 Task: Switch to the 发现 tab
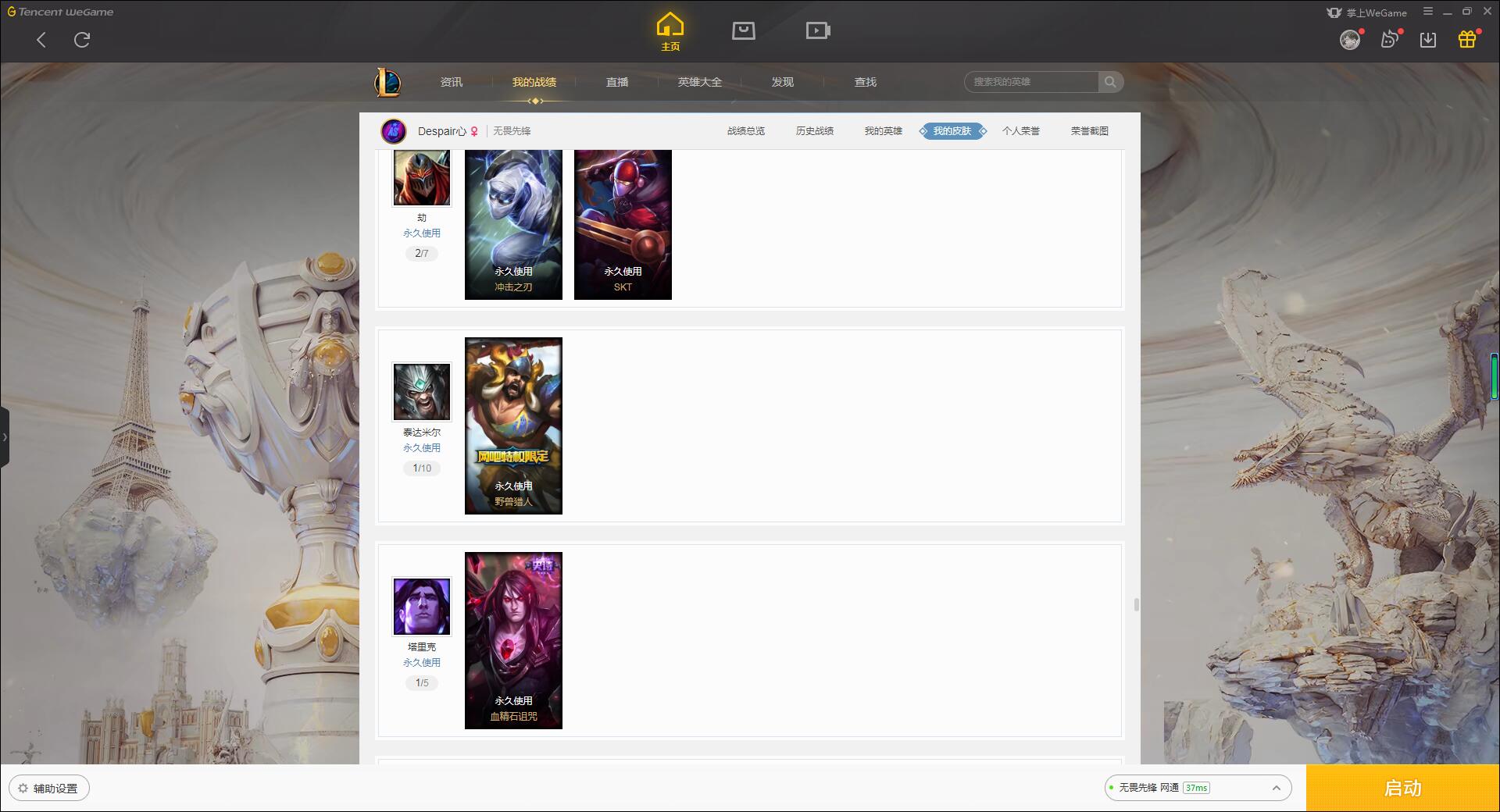click(783, 82)
